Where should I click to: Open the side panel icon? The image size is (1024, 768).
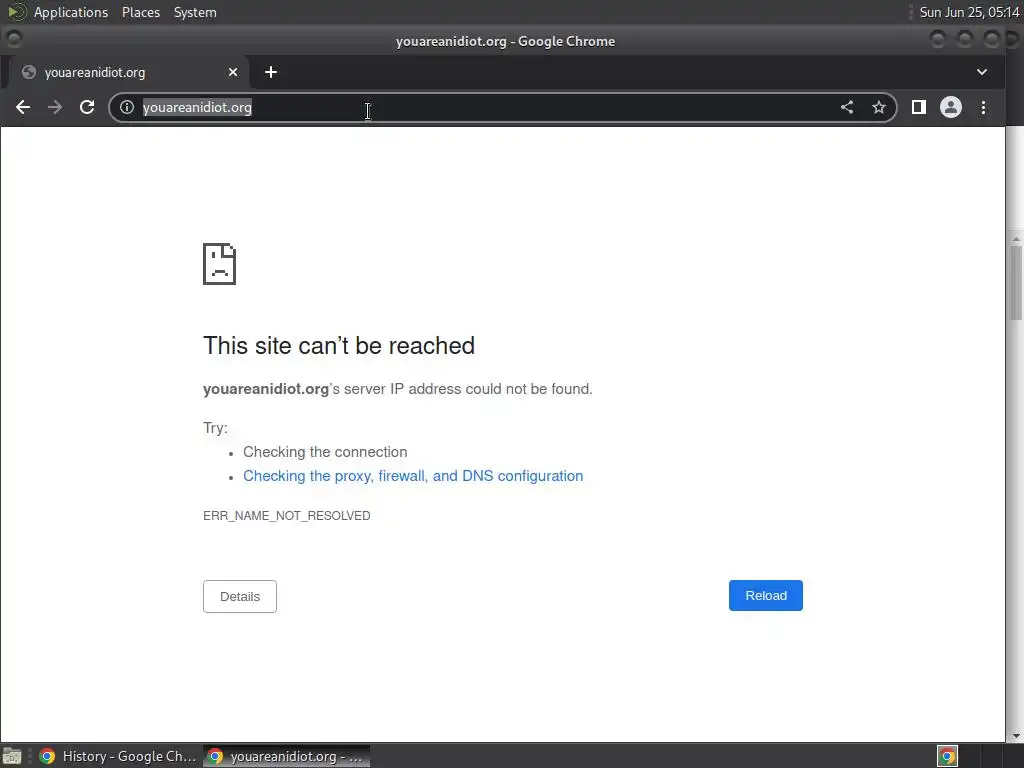click(919, 107)
